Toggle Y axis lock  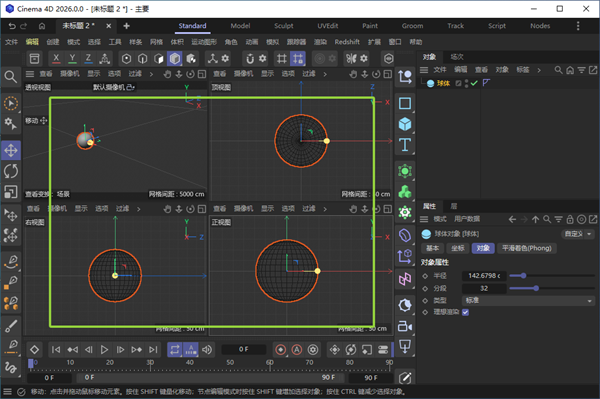click(72, 59)
